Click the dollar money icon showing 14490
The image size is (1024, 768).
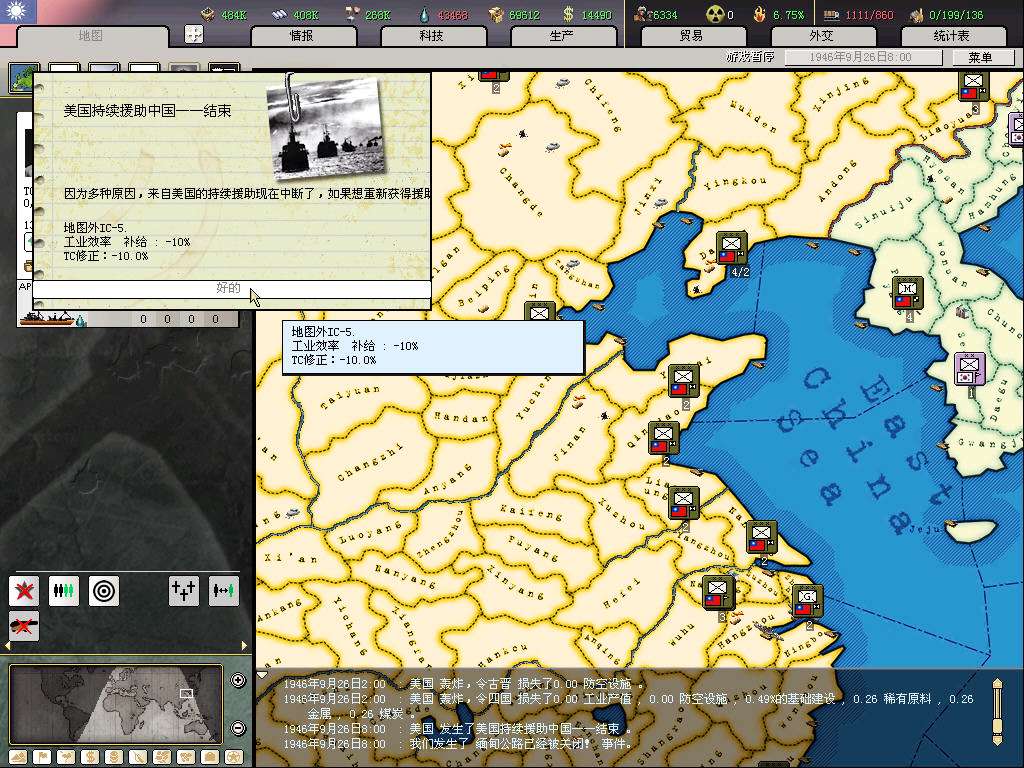(x=568, y=14)
